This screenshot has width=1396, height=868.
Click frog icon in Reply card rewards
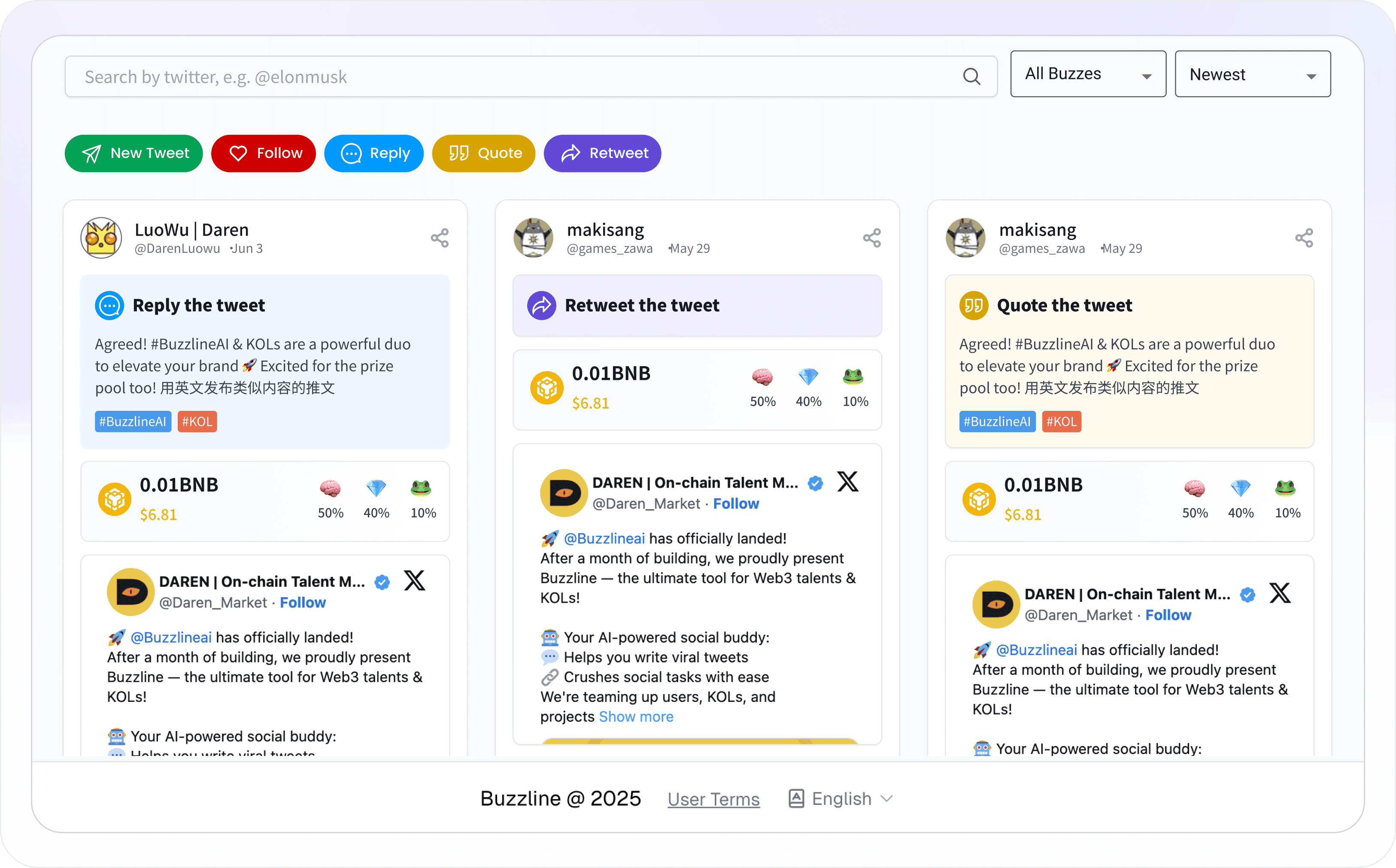[421, 489]
